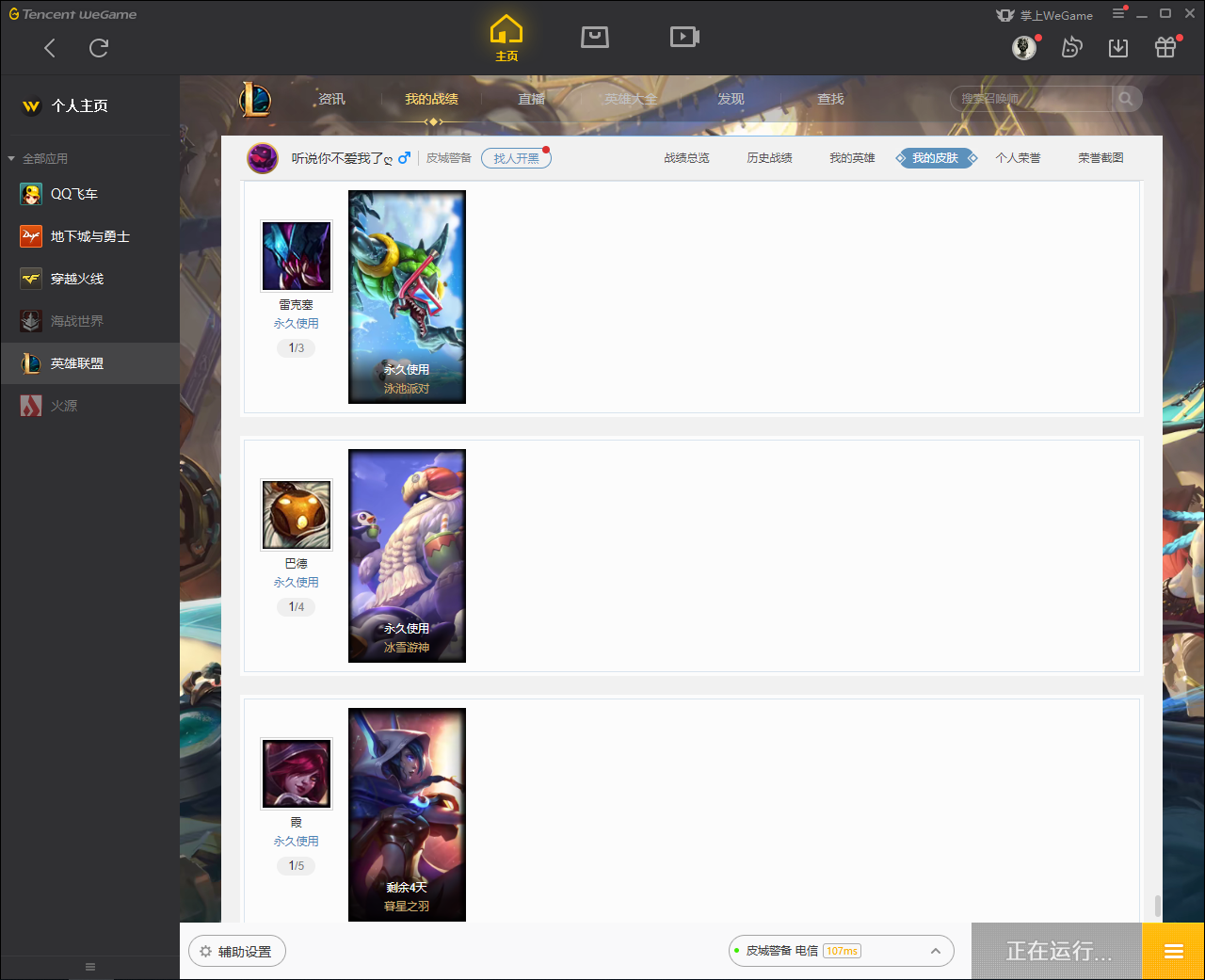The width and height of the screenshot is (1205, 980).
Task: Click the 皮城警备 server label near profile
Action: [448, 158]
